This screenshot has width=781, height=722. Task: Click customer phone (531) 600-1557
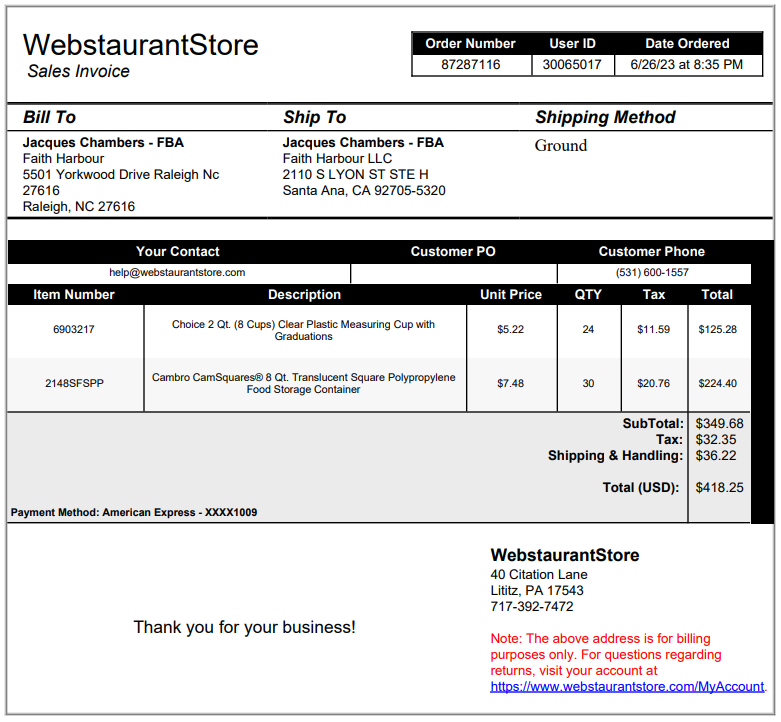point(652,273)
